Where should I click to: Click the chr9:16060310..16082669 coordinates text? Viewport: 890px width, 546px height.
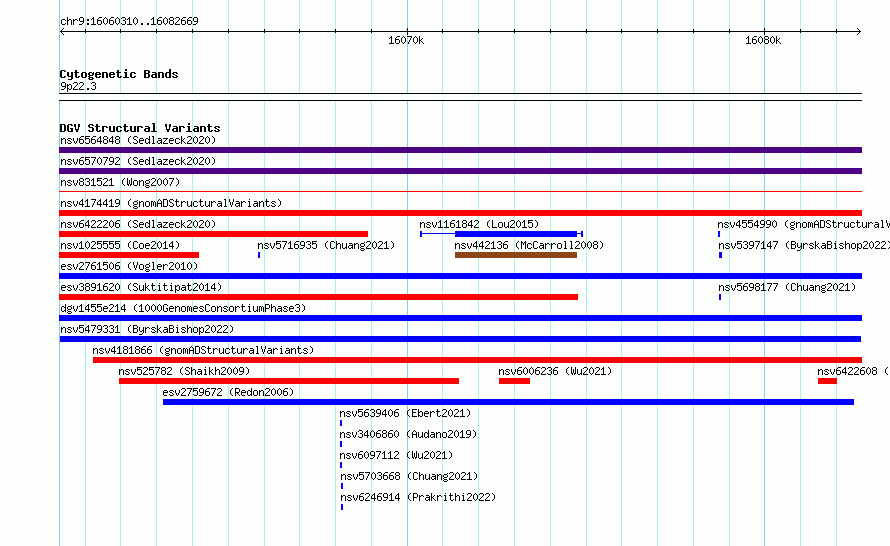[x=129, y=21]
